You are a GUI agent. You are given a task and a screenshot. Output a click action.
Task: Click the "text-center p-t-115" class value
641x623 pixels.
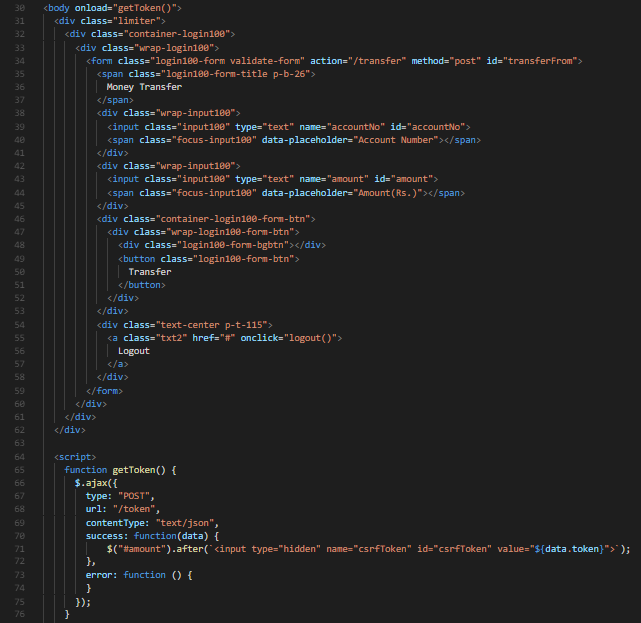click(211, 325)
